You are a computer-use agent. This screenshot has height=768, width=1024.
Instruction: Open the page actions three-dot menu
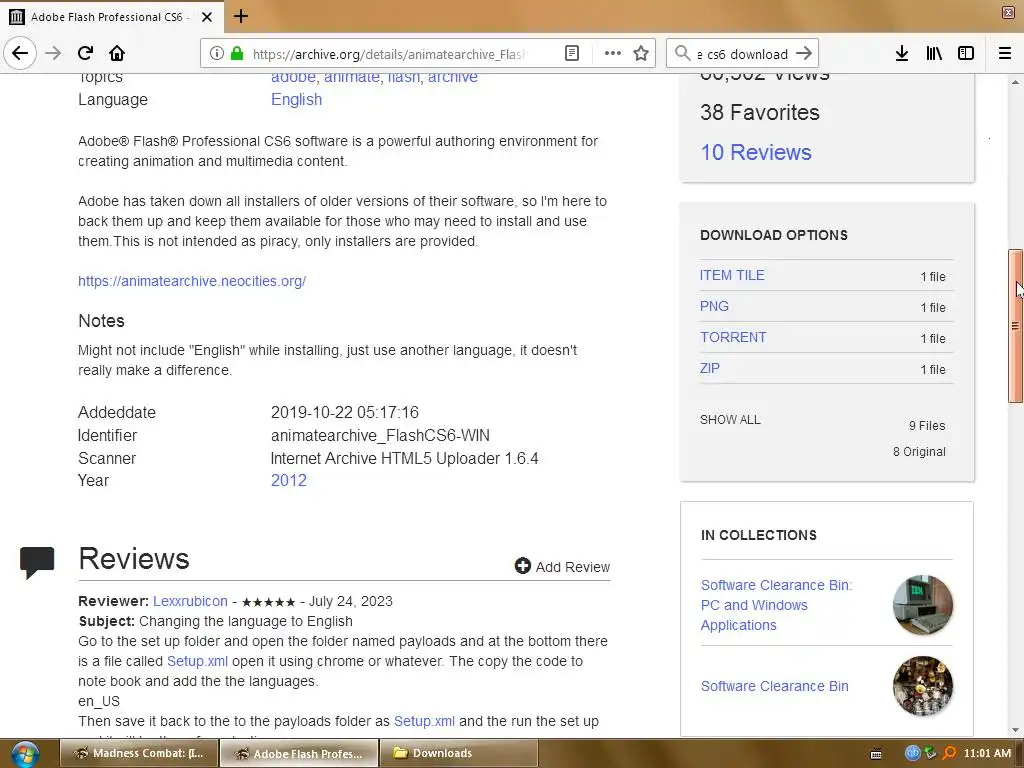(x=613, y=54)
